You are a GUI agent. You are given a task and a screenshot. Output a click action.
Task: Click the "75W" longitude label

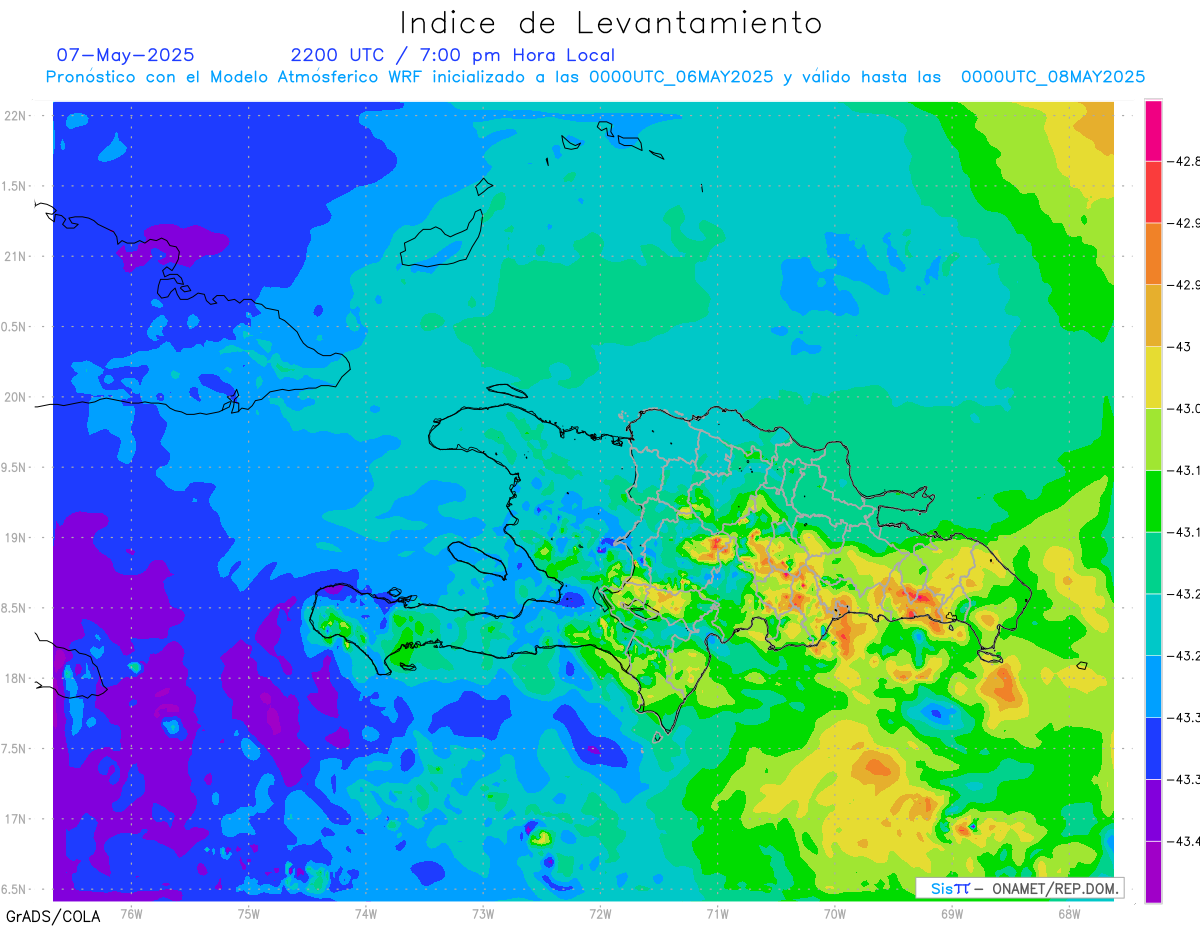(x=249, y=913)
